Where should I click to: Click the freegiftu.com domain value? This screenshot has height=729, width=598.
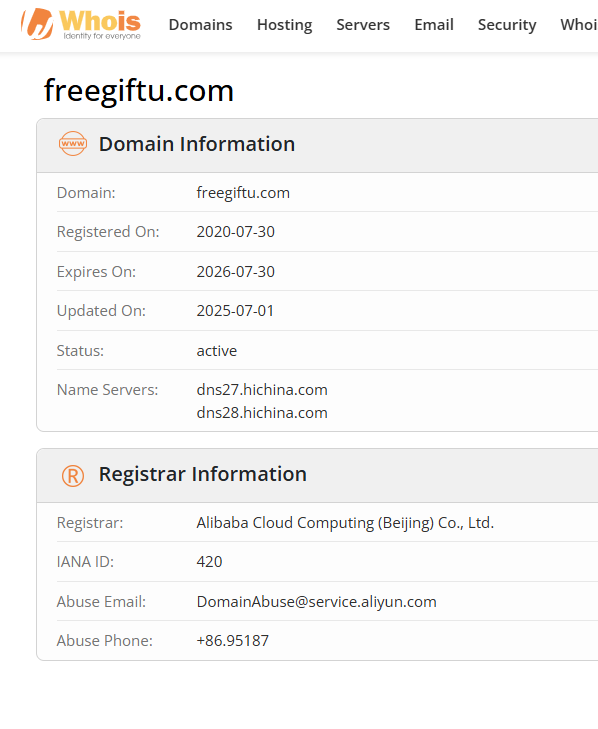coord(243,193)
